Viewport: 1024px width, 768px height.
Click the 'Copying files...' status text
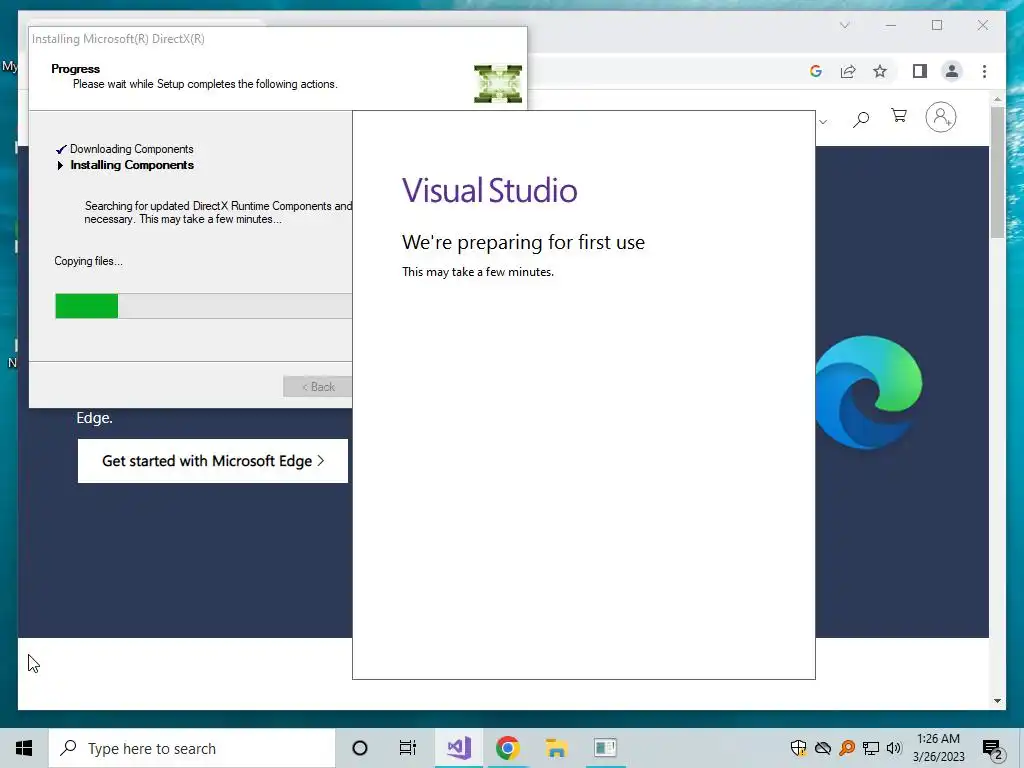coord(88,261)
